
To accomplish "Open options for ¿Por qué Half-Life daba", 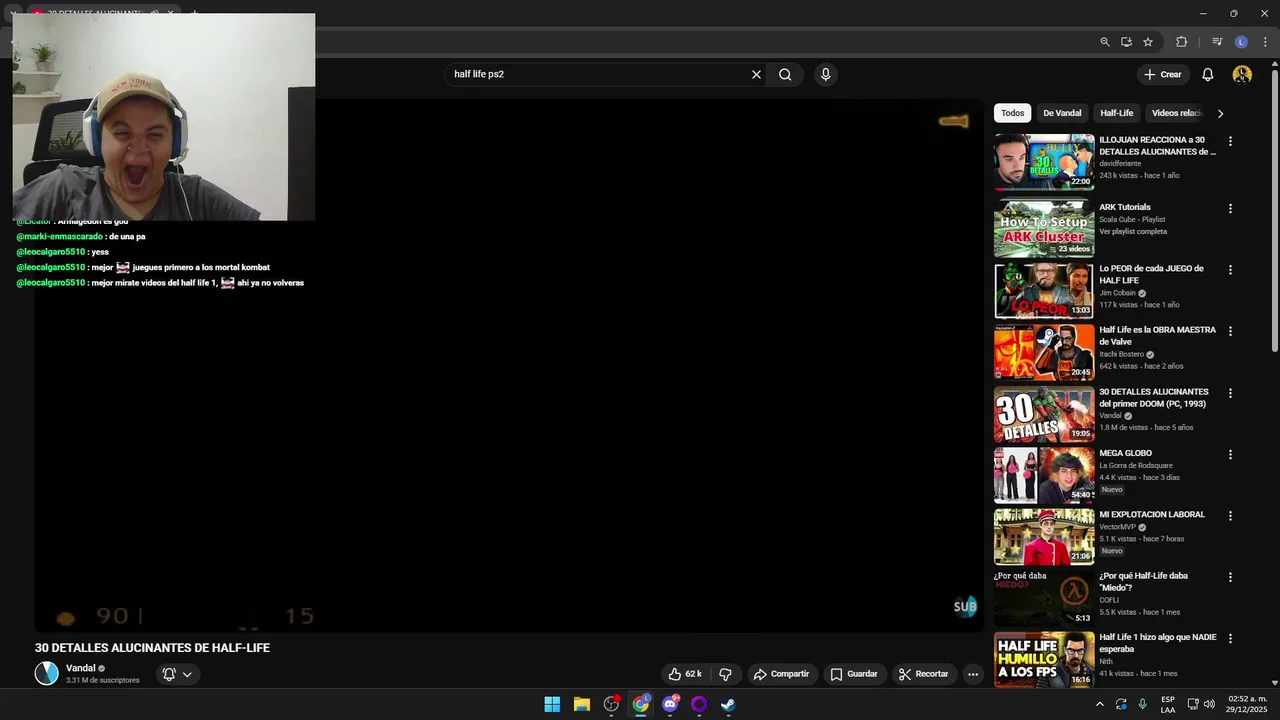I will tap(1230, 577).
